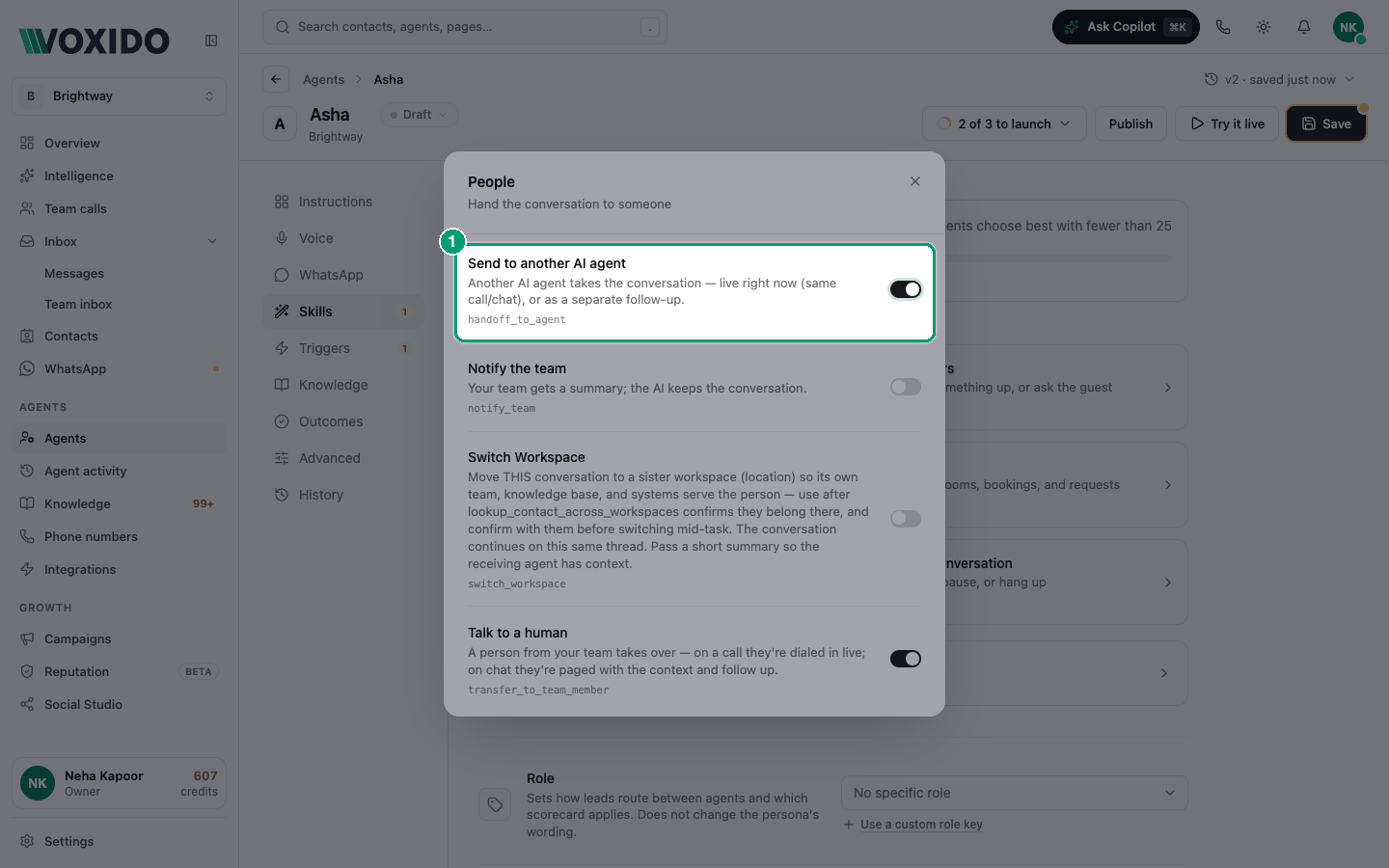1389x868 pixels.
Task: Open Social Studio in the sidebar
Action: [120, 704]
